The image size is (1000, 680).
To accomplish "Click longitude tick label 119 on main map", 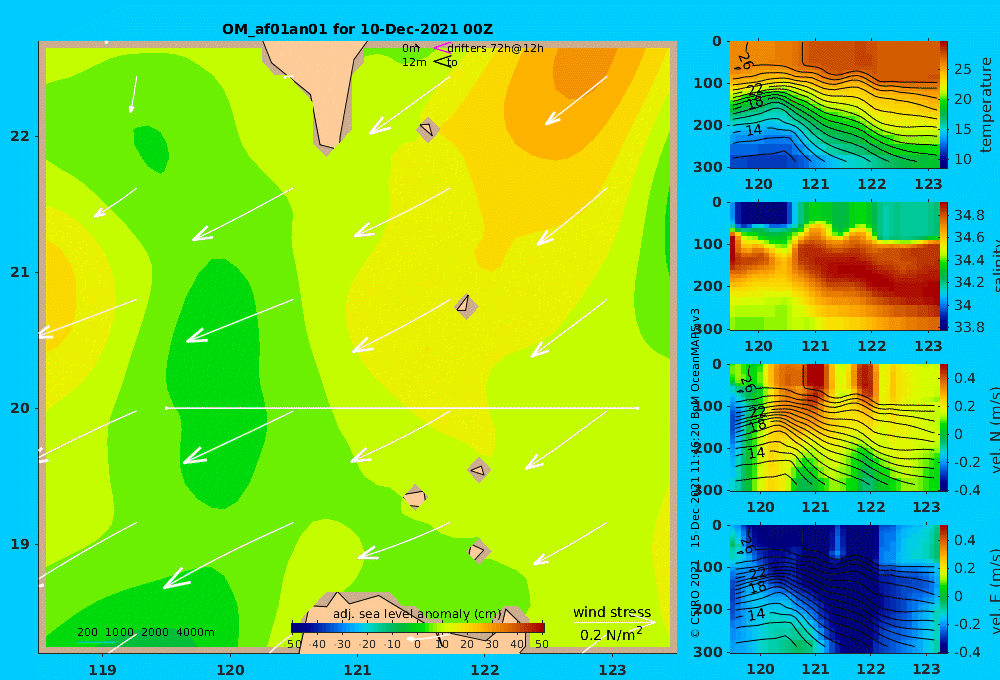I will [x=103, y=670].
